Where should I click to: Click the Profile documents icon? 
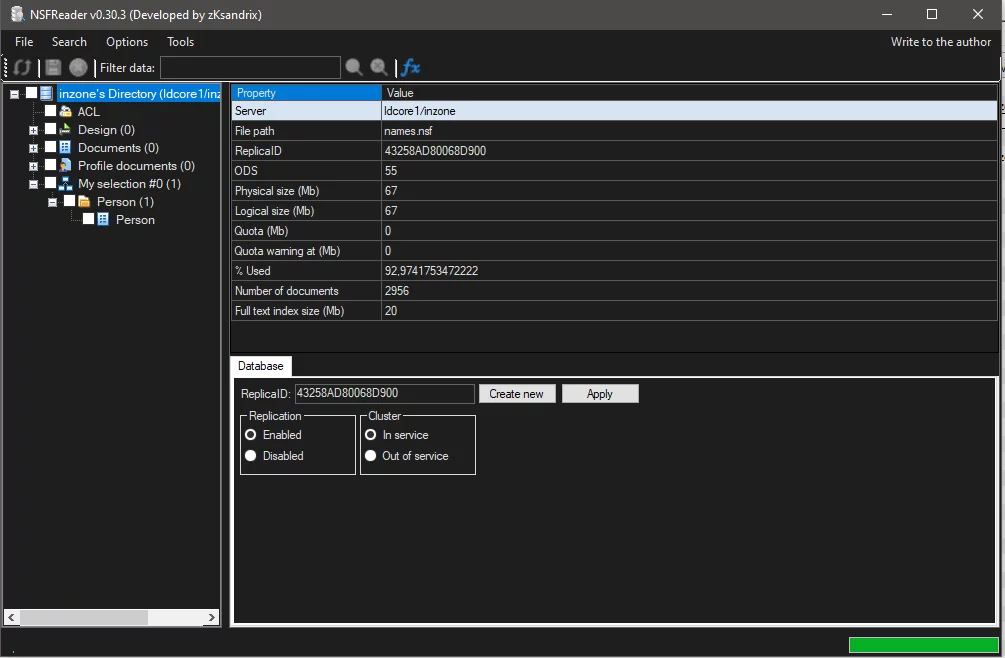pyautogui.click(x=66, y=166)
